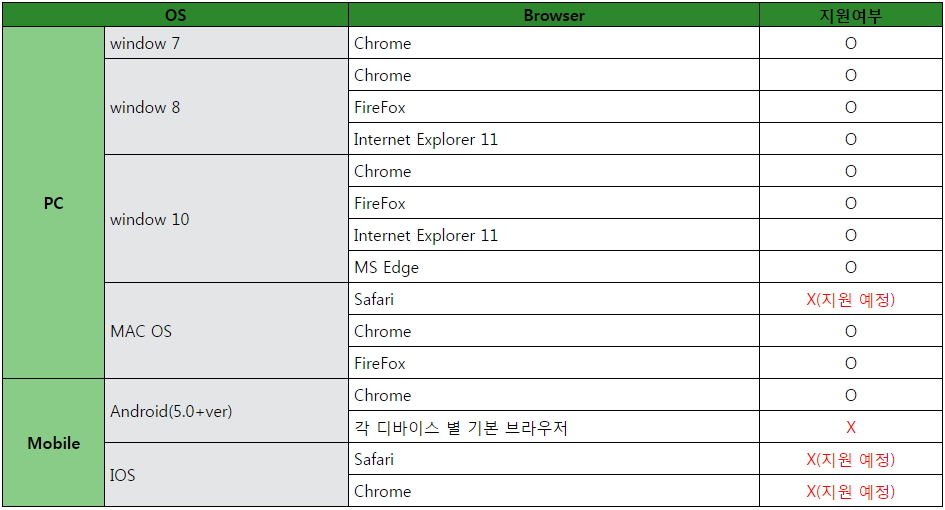This screenshot has width=945, height=510.
Task: Select the window 10 cell
Action: (x=226, y=219)
